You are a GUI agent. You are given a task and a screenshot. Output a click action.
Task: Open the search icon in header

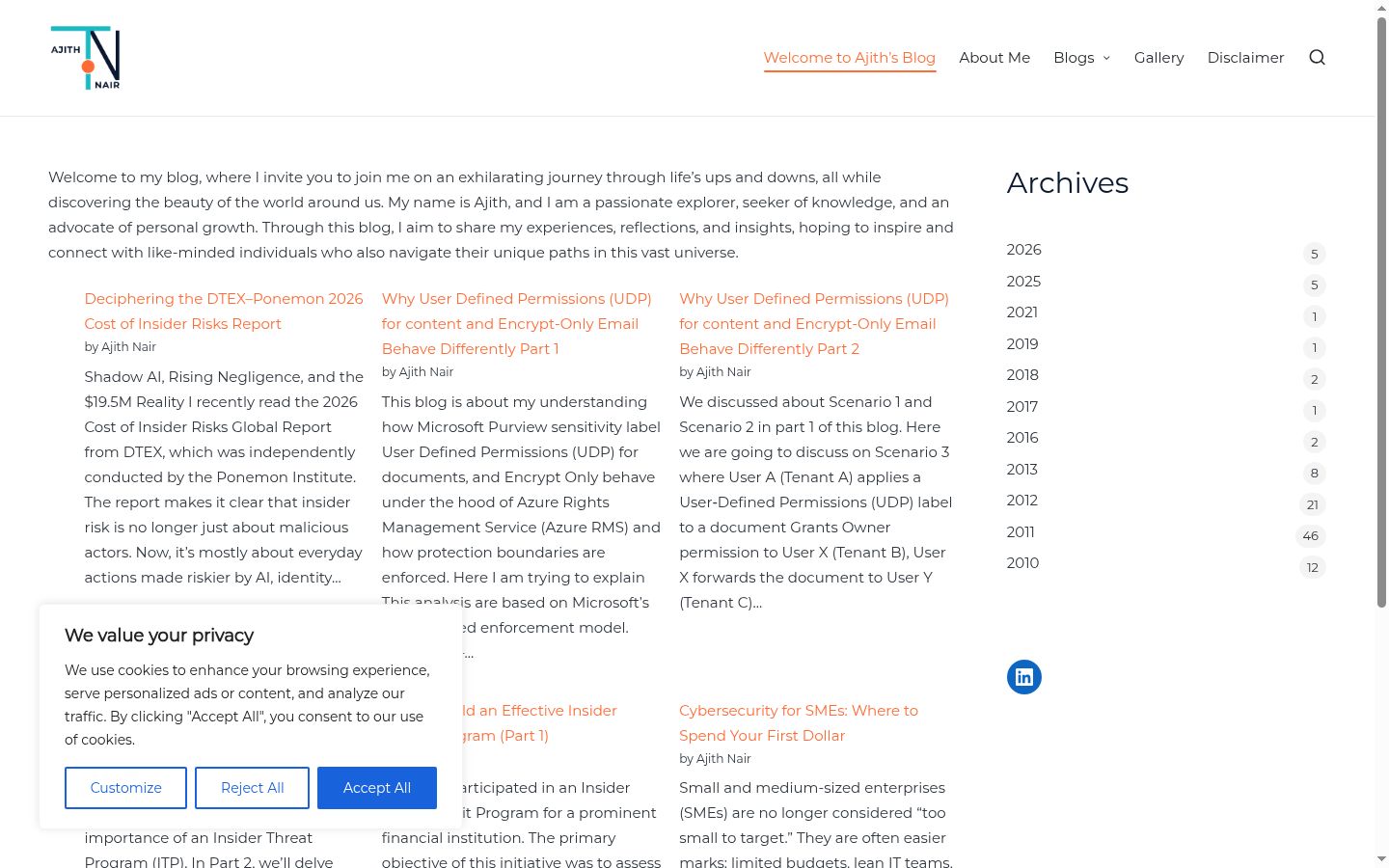click(x=1317, y=58)
